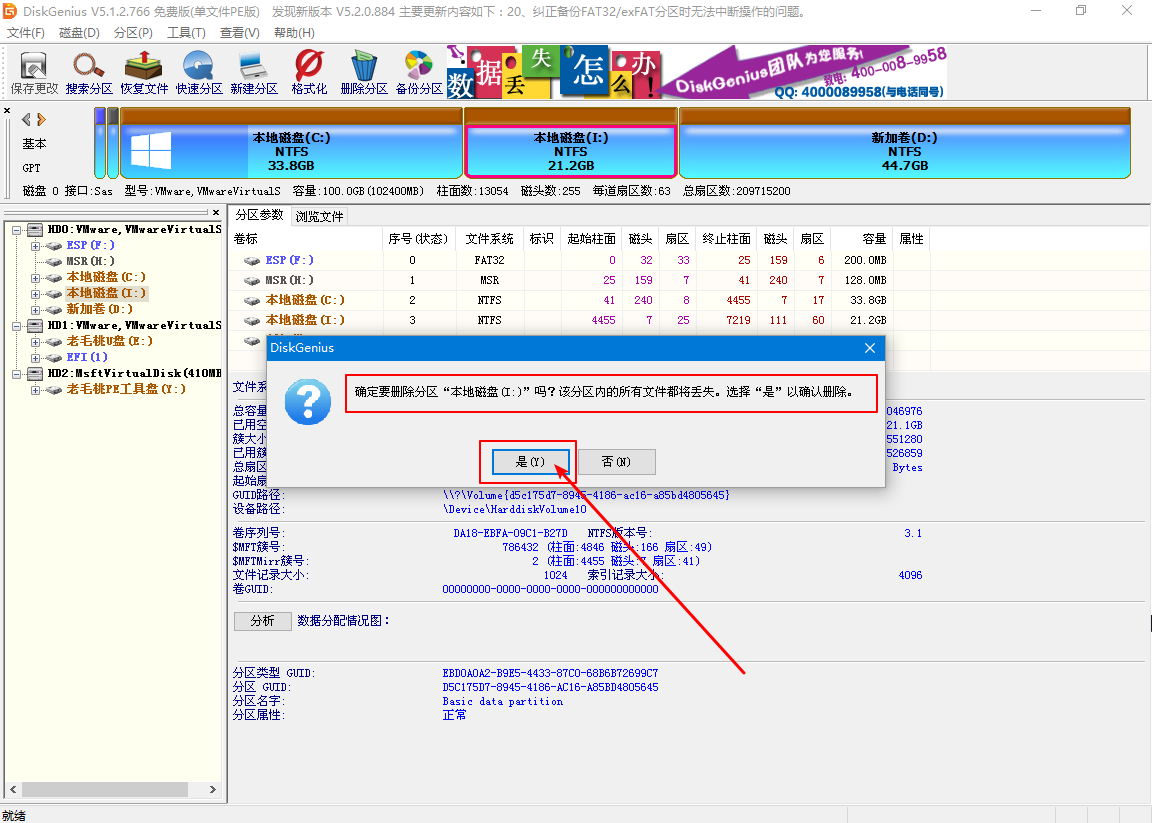
Task: Click the 卷标 column header
Action: (306, 239)
